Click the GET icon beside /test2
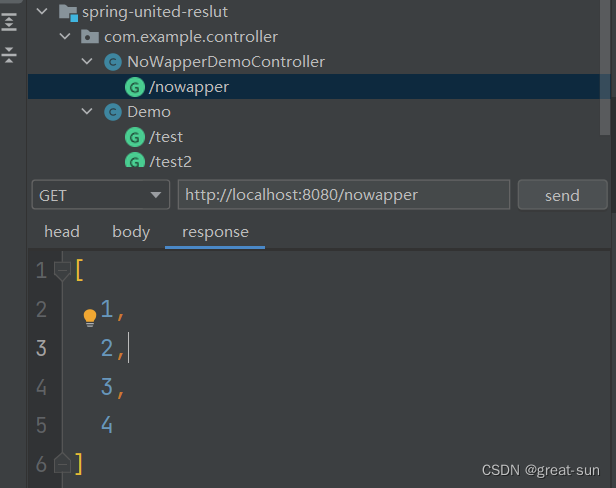Viewport: 616px width, 488px height. tap(135, 160)
